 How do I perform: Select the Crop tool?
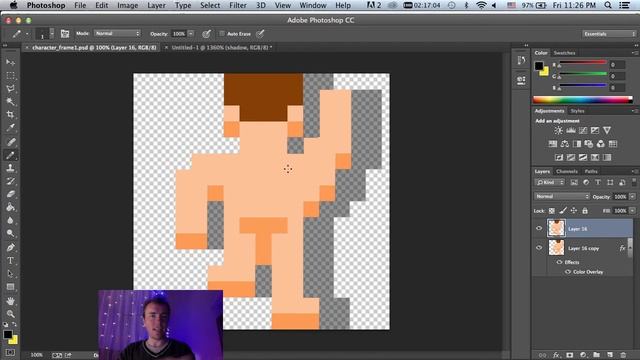click(x=11, y=115)
